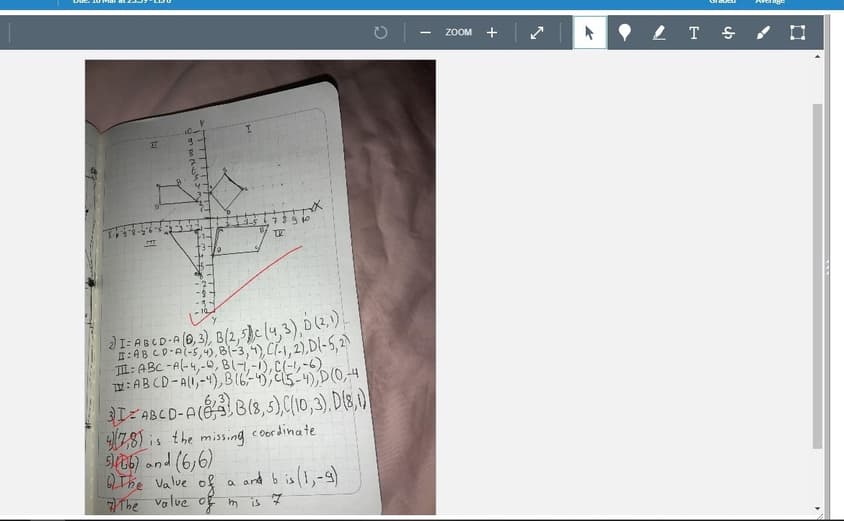Click the ZOOM label in the toolbar
The width and height of the screenshot is (844, 521).
pos(458,32)
